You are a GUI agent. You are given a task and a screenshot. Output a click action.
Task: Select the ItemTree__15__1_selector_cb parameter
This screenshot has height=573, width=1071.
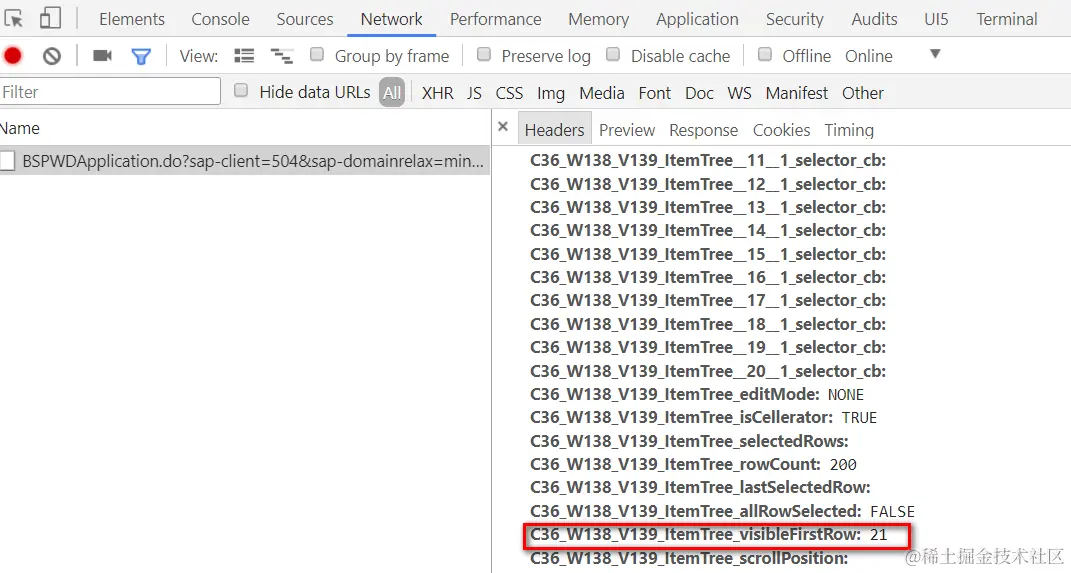[x=708, y=254]
